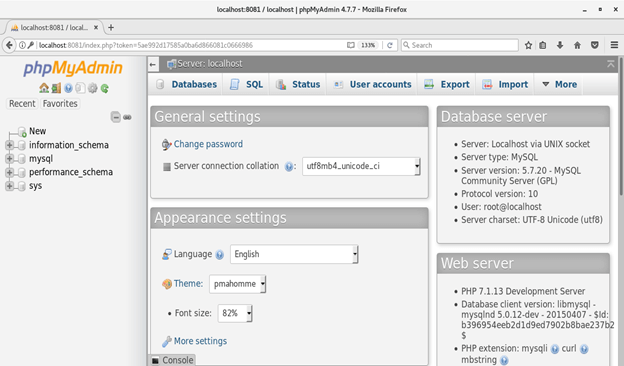Open Server connection collation dropdown
Viewport: 624px width, 366px height.
tap(361, 167)
